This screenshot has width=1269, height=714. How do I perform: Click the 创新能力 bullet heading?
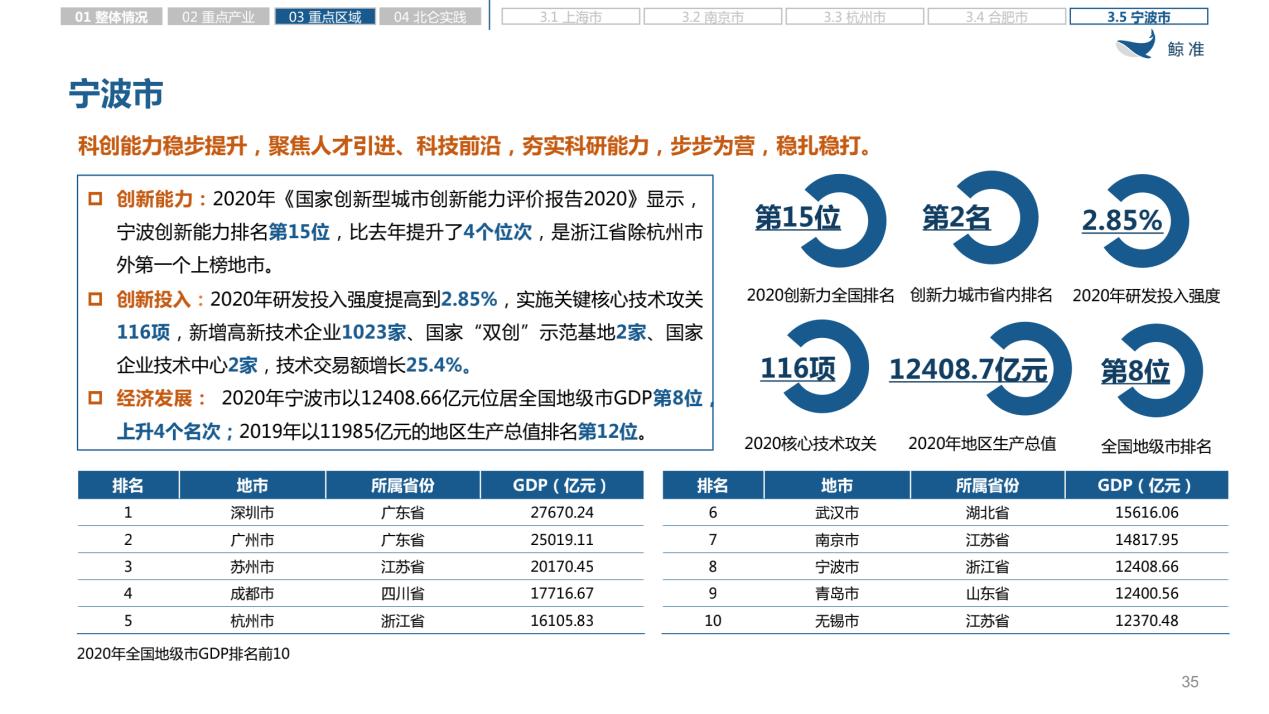162,198
